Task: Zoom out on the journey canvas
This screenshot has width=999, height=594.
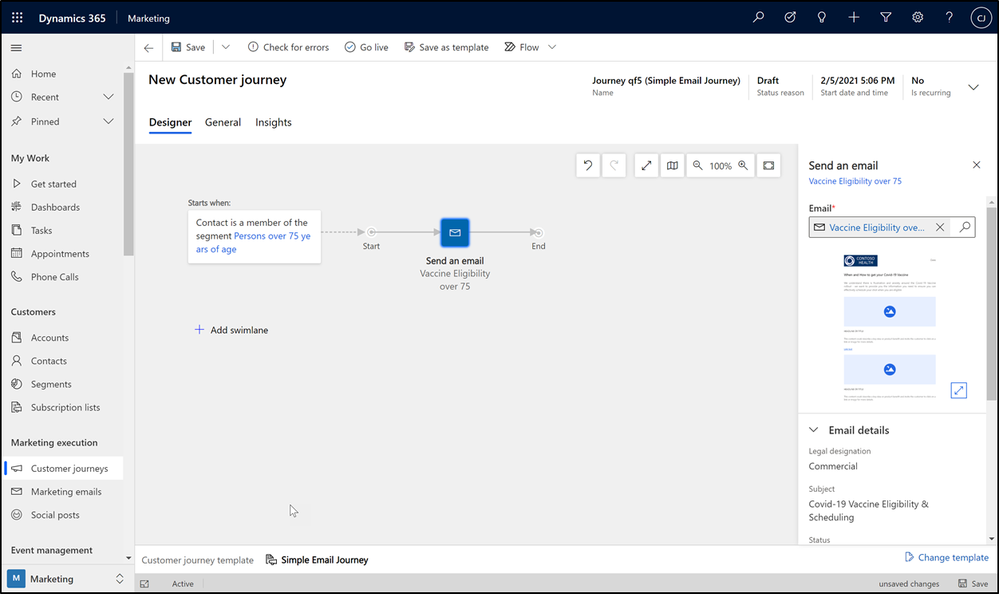Action: [698, 166]
